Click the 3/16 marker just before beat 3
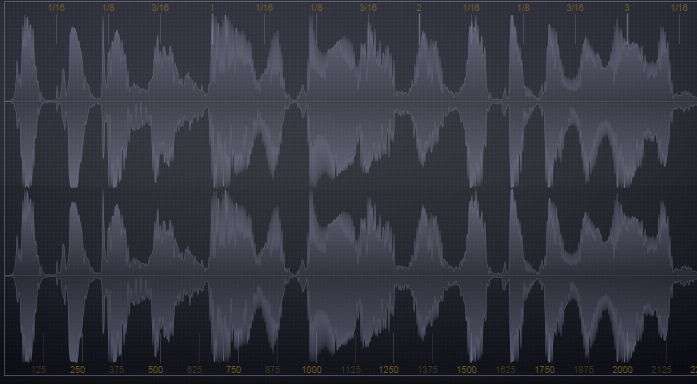697x384 pixels. click(x=575, y=8)
